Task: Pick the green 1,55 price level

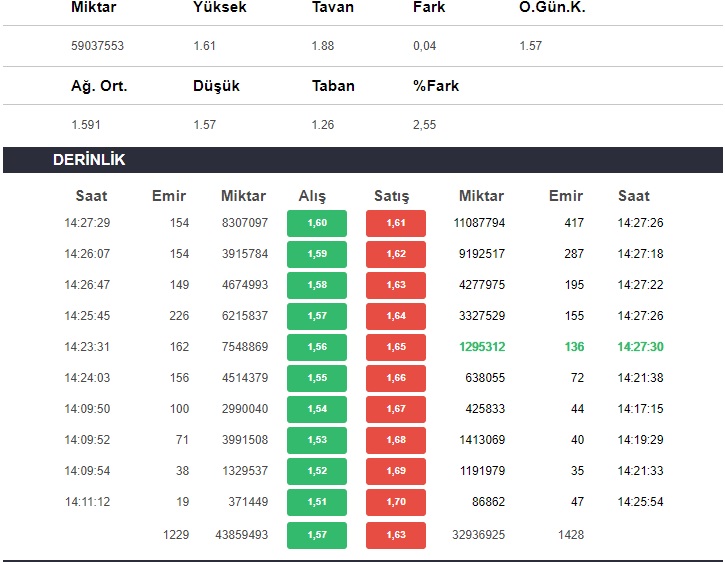Action: [317, 378]
